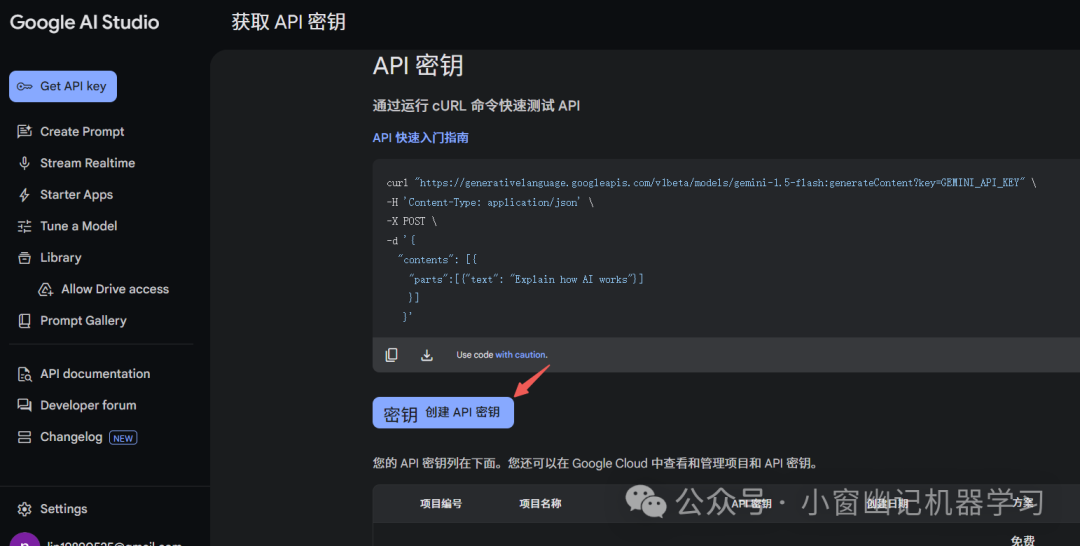Click the '-X POST' code line

411,221
